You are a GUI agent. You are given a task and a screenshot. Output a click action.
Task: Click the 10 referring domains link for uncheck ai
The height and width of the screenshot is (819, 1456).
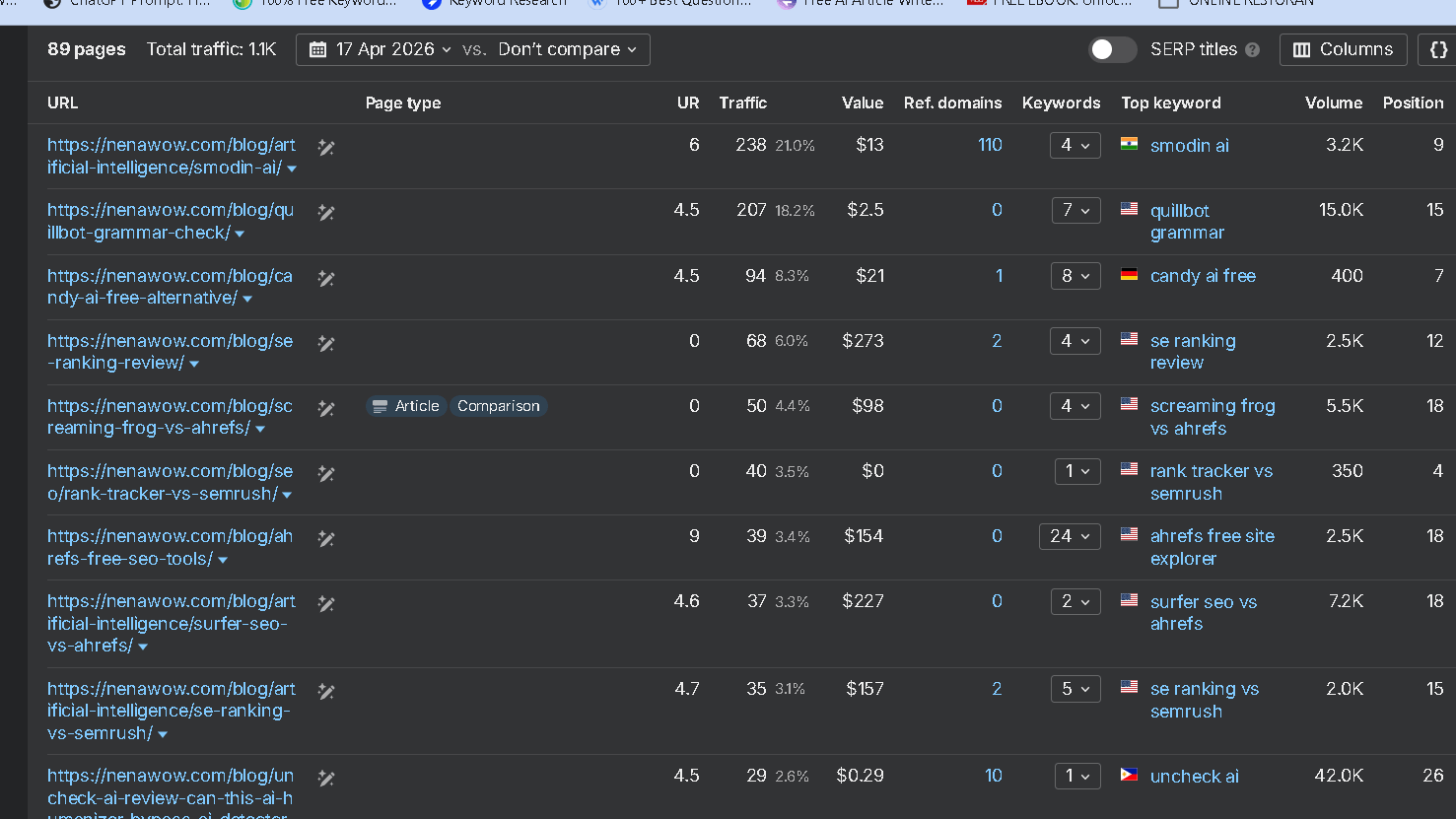click(994, 776)
